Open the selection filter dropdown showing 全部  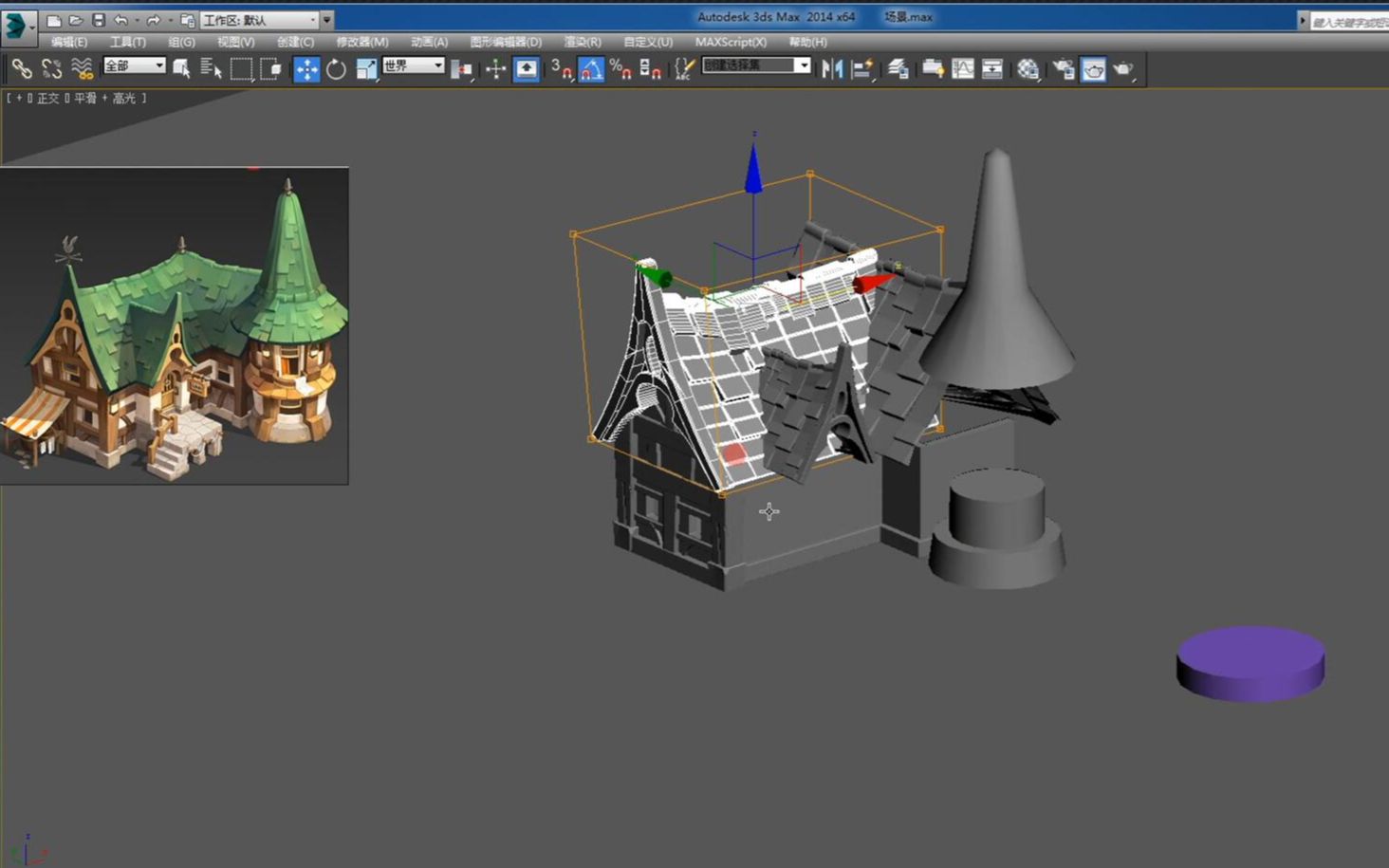pos(134,65)
